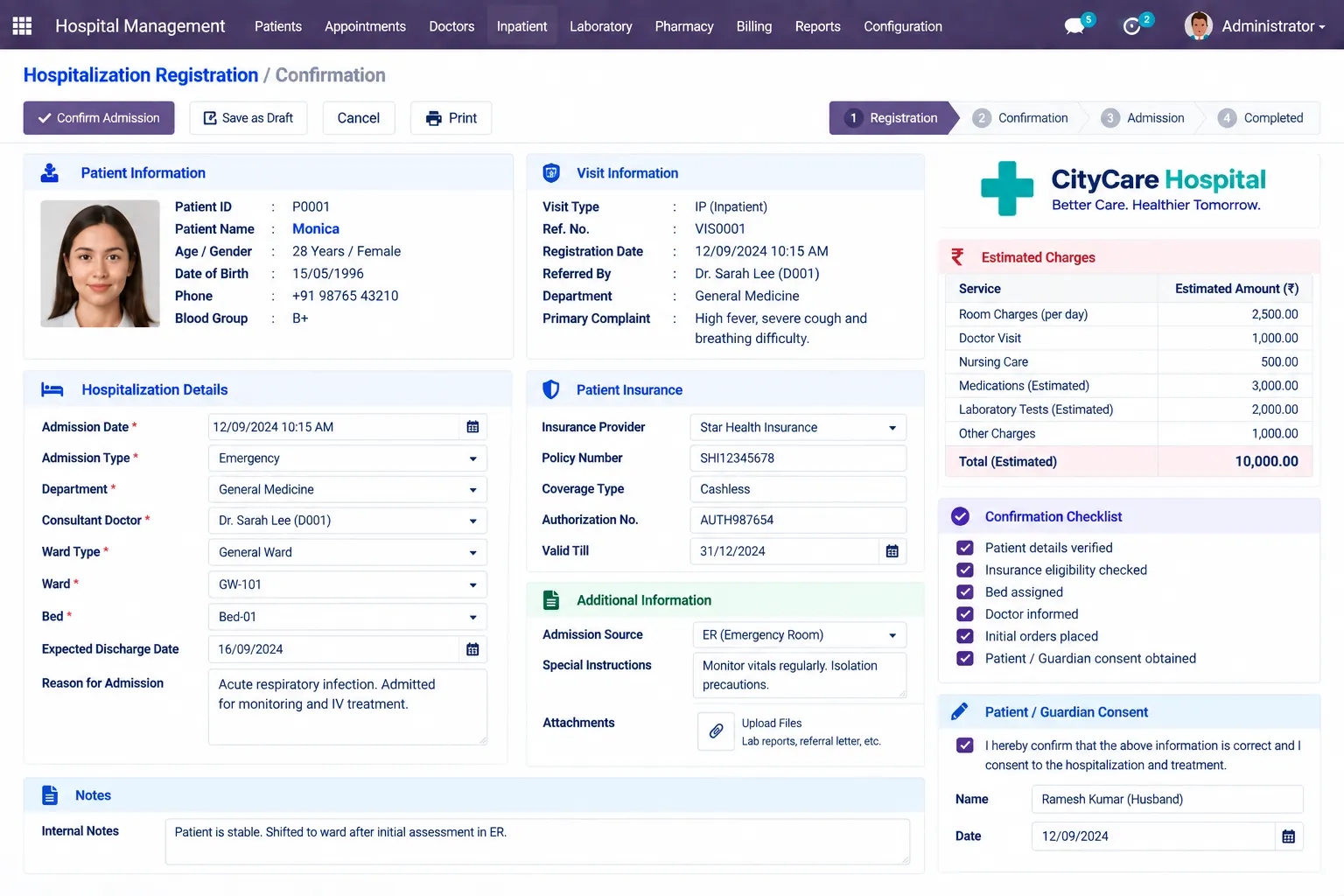Viewport: 1344px width, 896px height.
Task: Click Save as Draft button
Action: (x=248, y=118)
